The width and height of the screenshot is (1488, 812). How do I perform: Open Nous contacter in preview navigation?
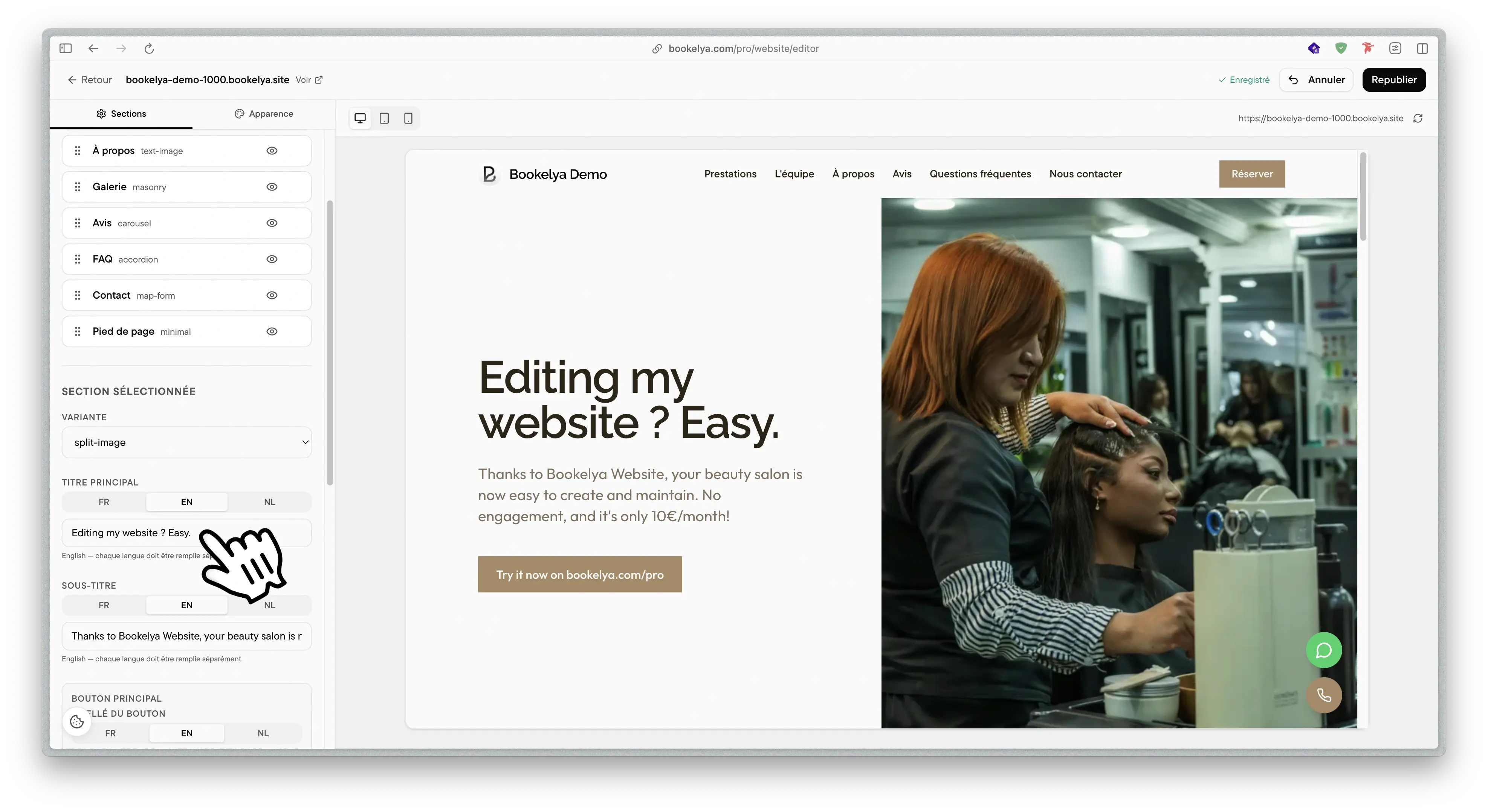(x=1085, y=174)
